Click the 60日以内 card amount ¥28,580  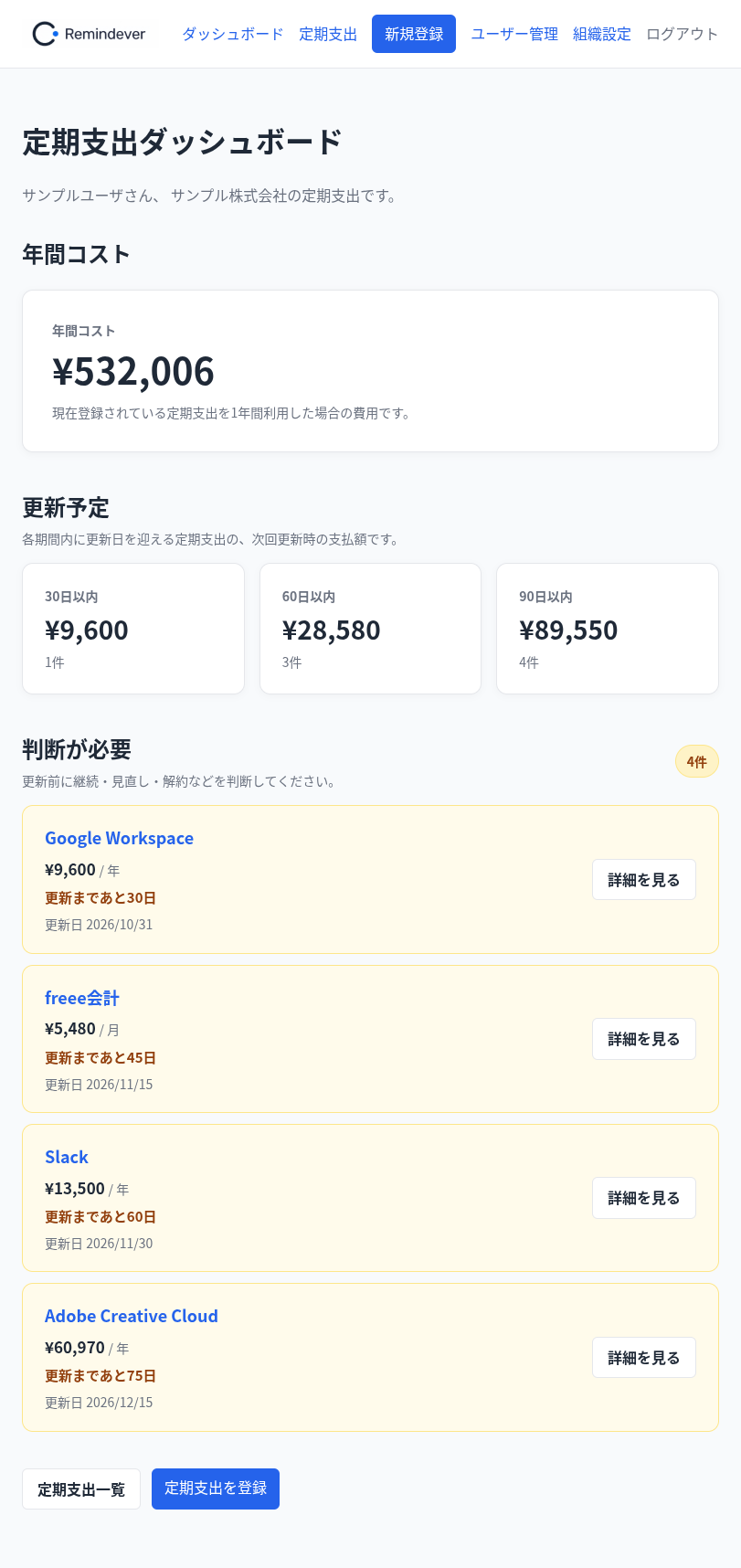pyautogui.click(x=332, y=630)
